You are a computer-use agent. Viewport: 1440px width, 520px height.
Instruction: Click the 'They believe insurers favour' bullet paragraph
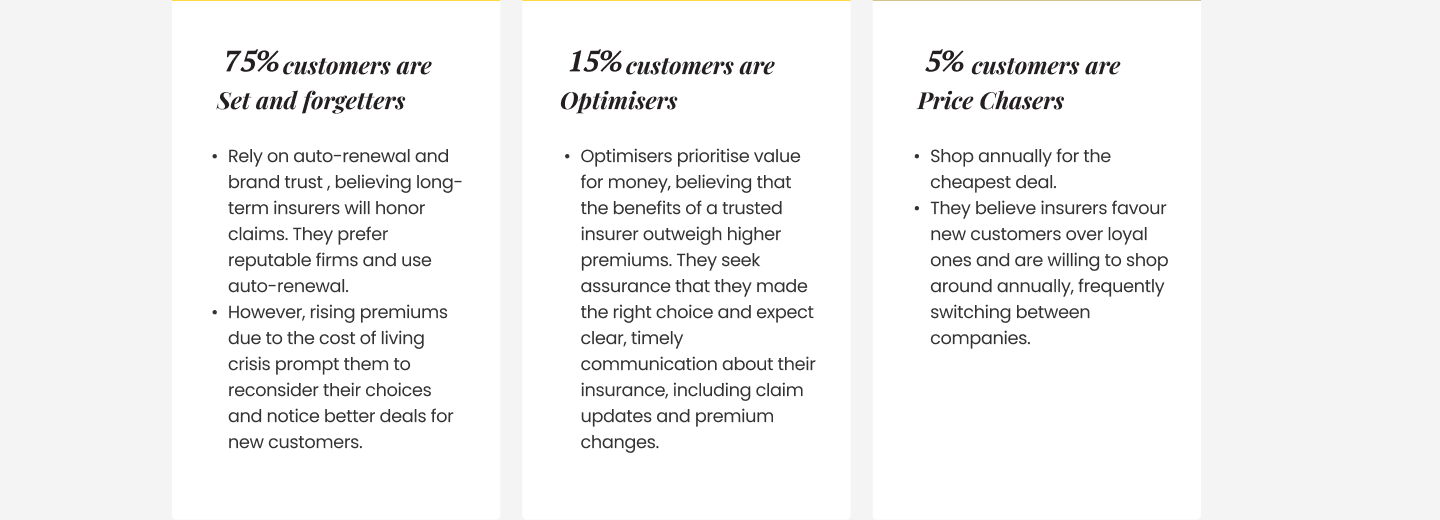point(1049,273)
